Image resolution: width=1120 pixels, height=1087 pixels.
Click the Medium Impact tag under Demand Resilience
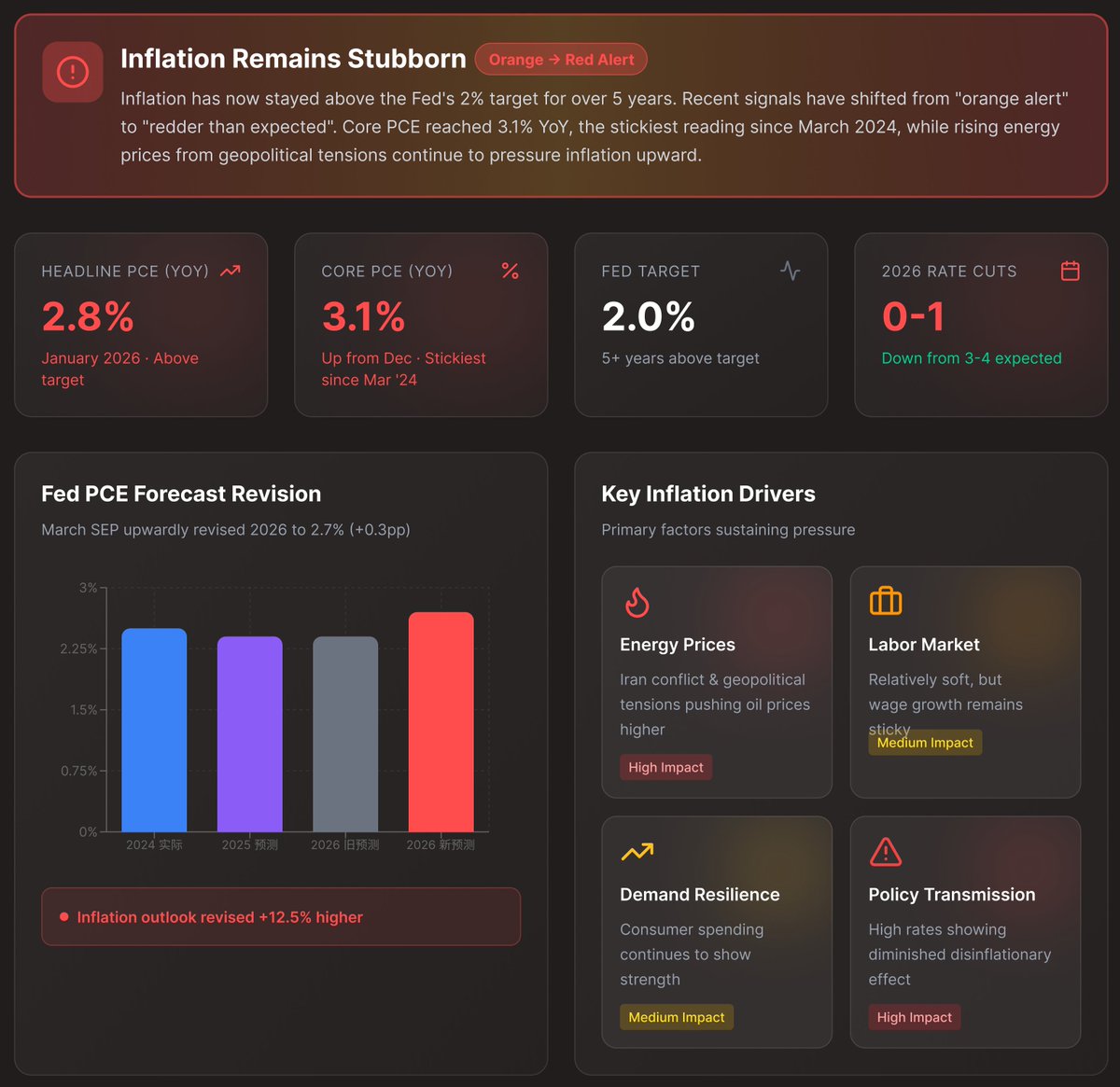coord(677,1017)
